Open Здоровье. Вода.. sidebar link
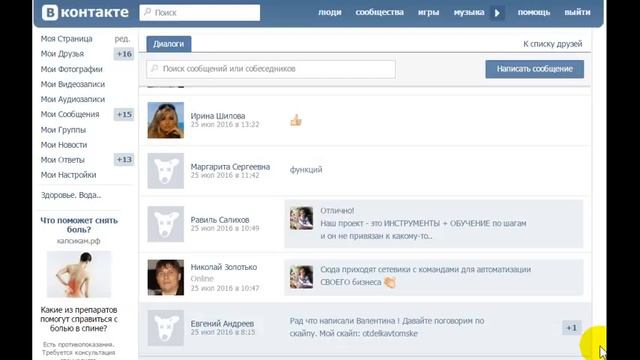 (71, 195)
